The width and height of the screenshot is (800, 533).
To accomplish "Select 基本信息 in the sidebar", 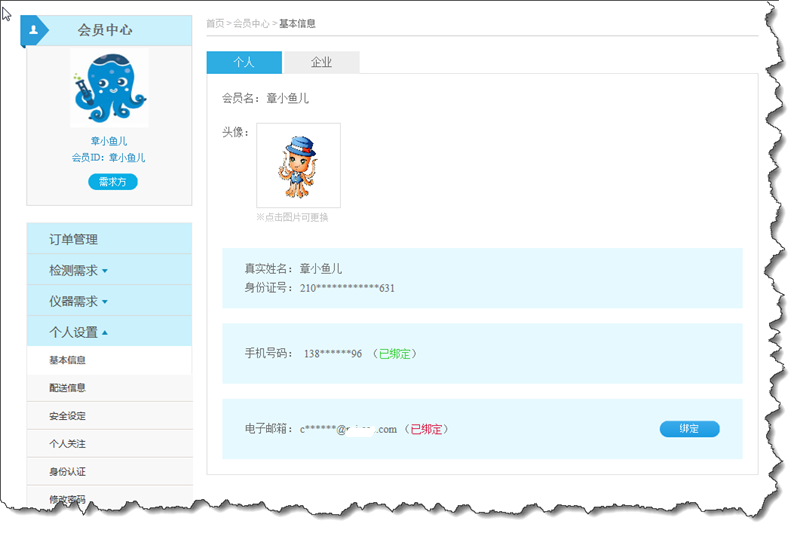I will (68, 360).
